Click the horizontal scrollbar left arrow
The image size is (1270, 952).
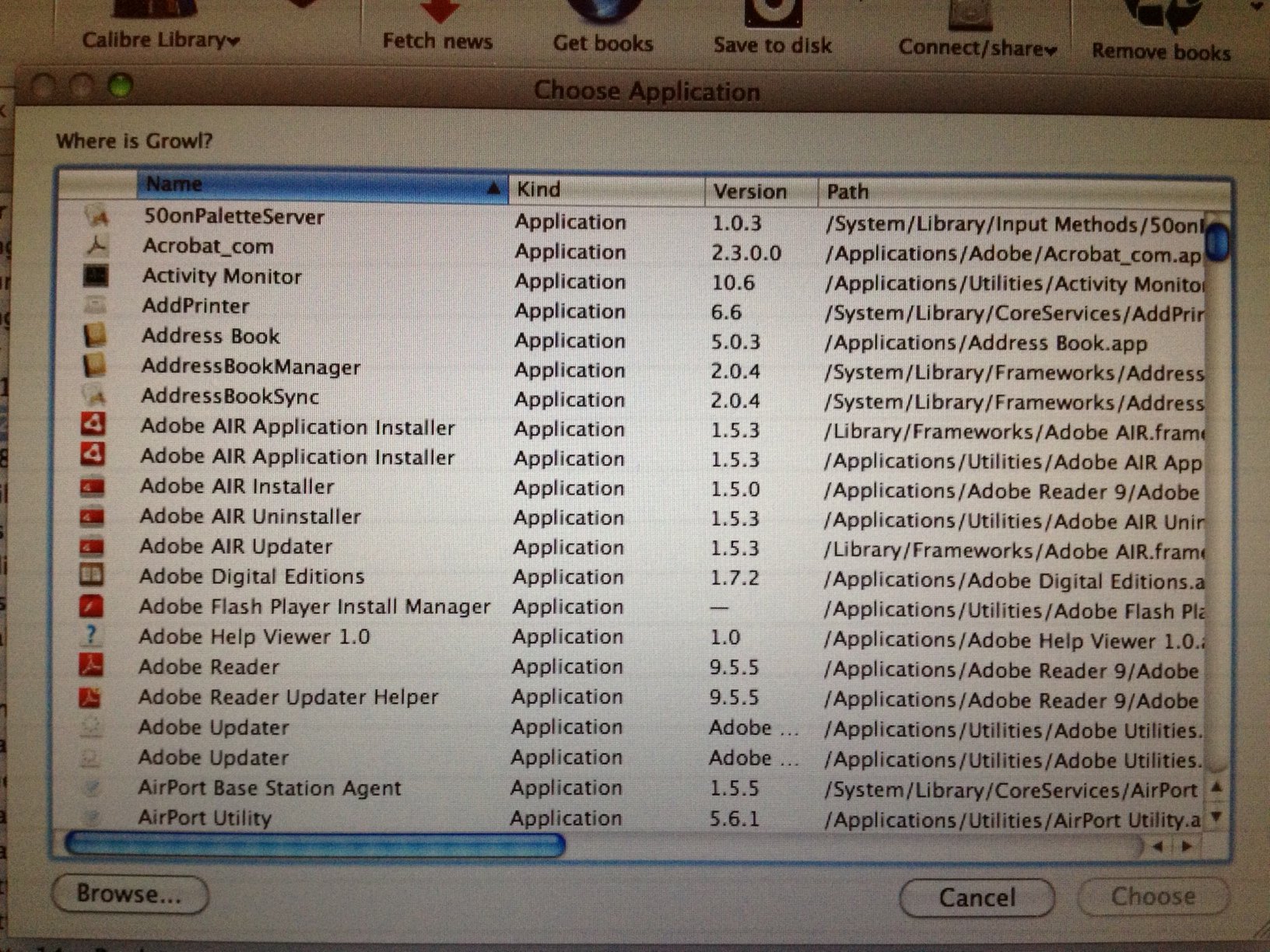(x=1158, y=846)
